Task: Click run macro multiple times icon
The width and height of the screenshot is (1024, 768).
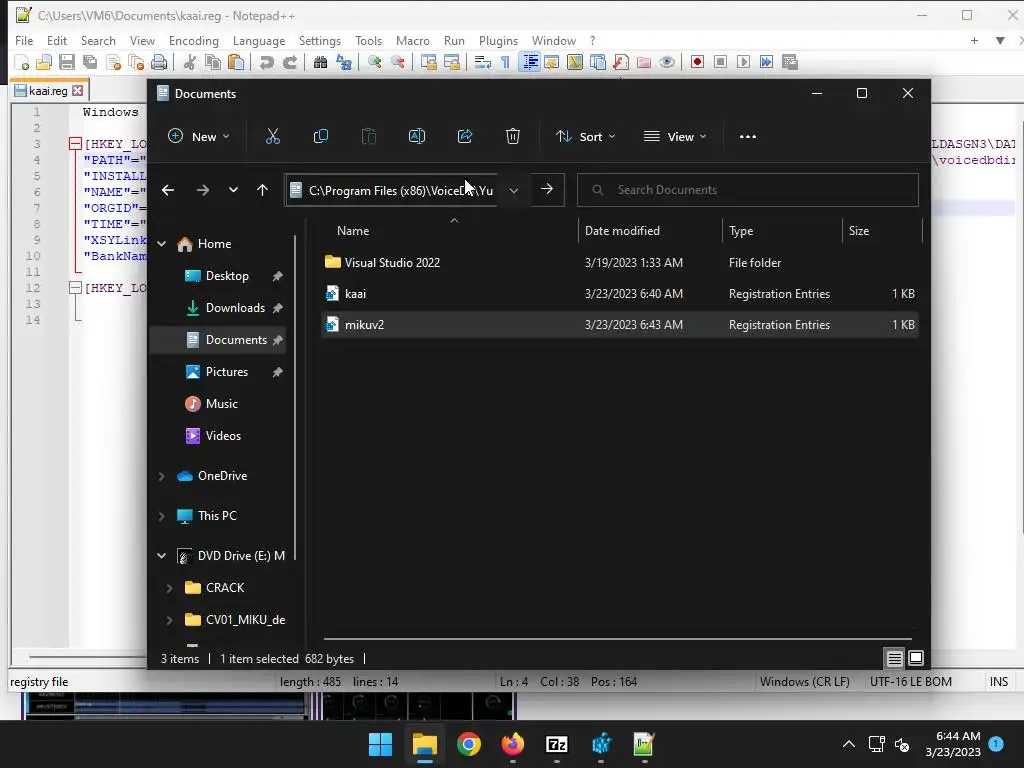Action: point(766,62)
